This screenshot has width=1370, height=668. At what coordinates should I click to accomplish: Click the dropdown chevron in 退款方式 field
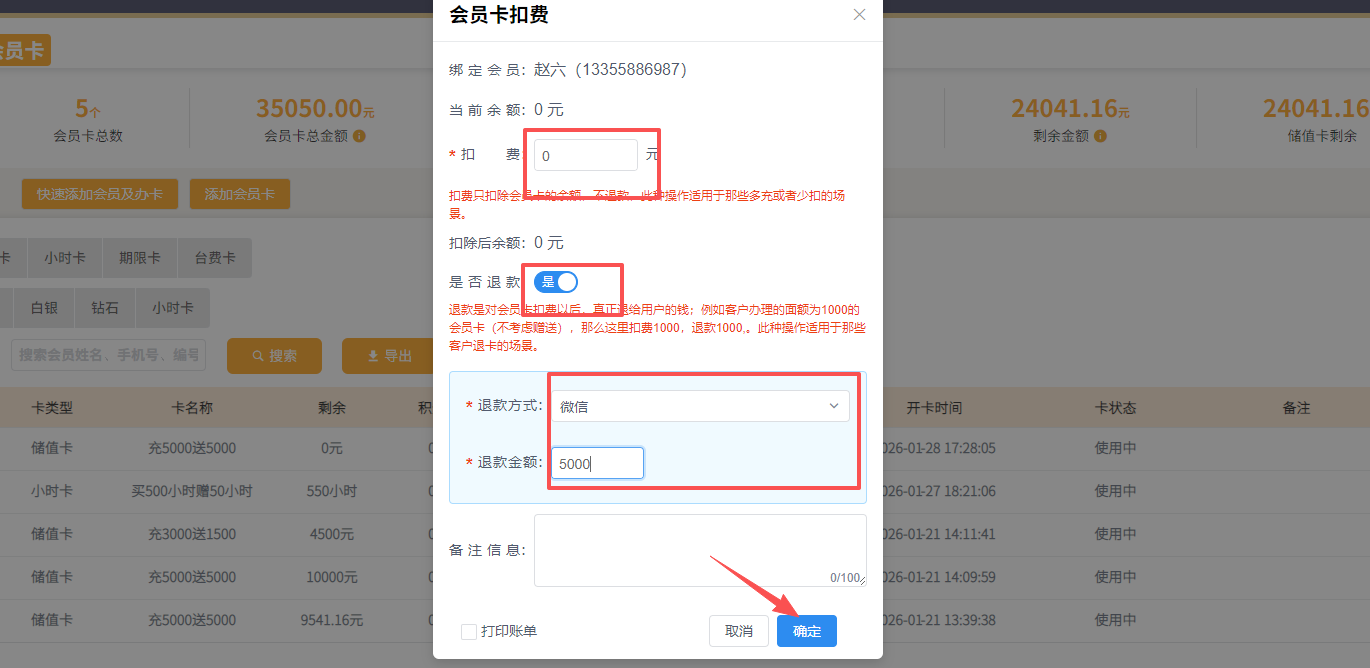pyautogui.click(x=834, y=406)
